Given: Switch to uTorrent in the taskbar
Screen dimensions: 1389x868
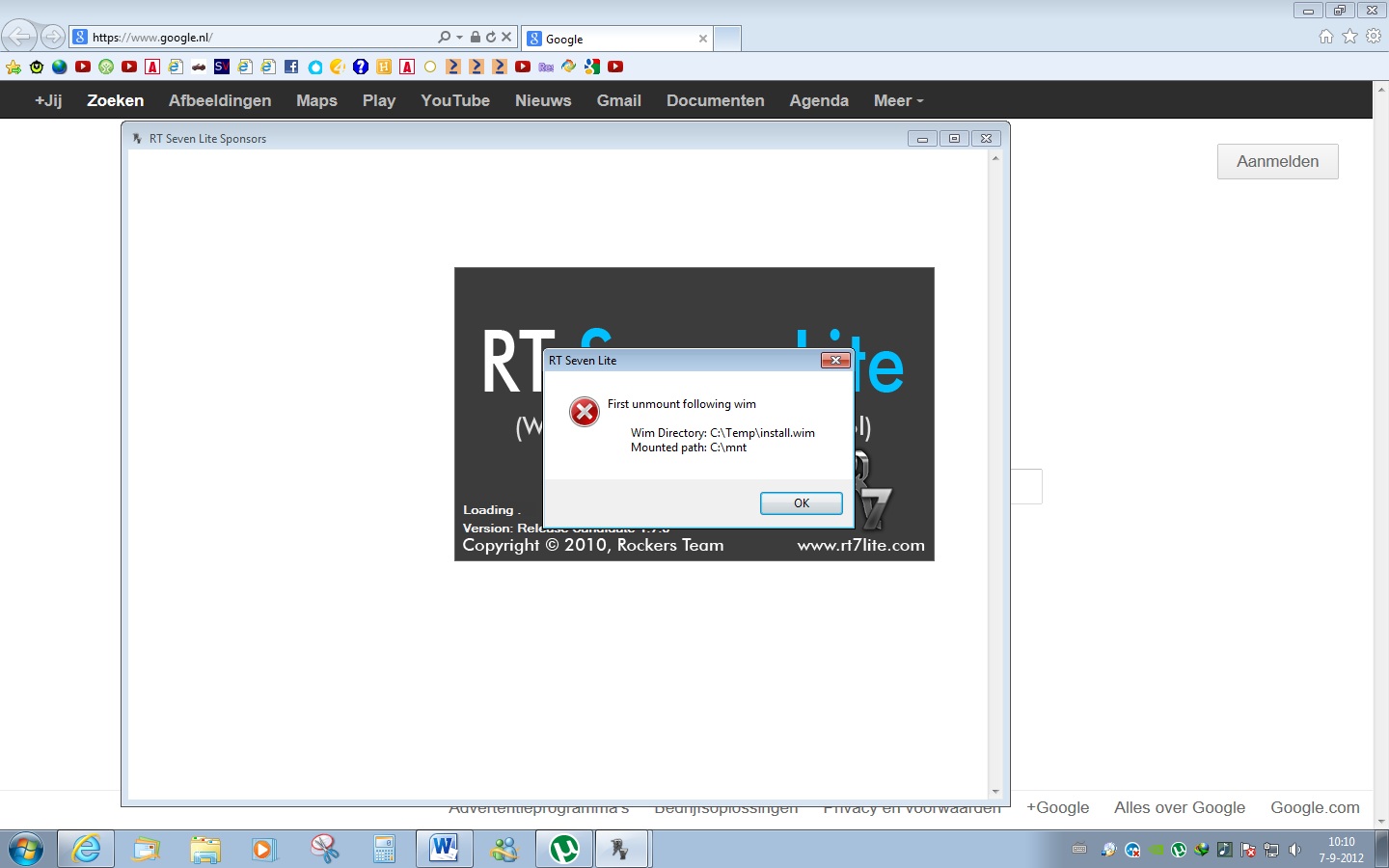Looking at the screenshot, I should click(563, 850).
